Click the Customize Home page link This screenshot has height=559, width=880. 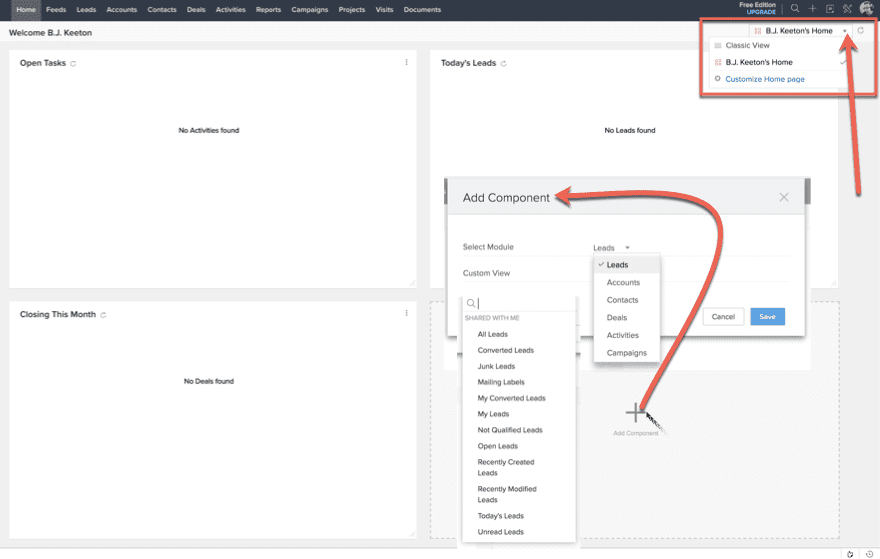point(764,79)
